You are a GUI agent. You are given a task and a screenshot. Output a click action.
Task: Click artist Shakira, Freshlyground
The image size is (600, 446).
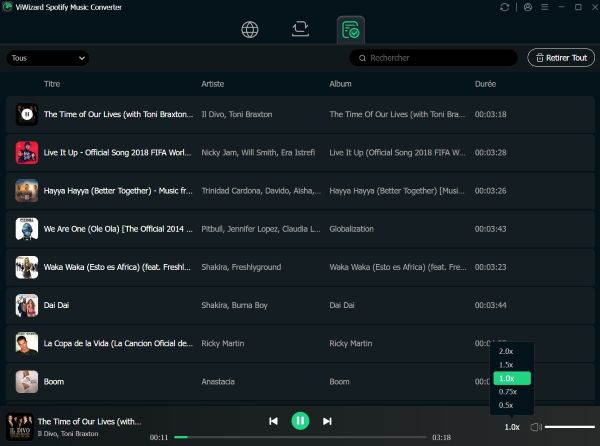click(x=241, y=267)
